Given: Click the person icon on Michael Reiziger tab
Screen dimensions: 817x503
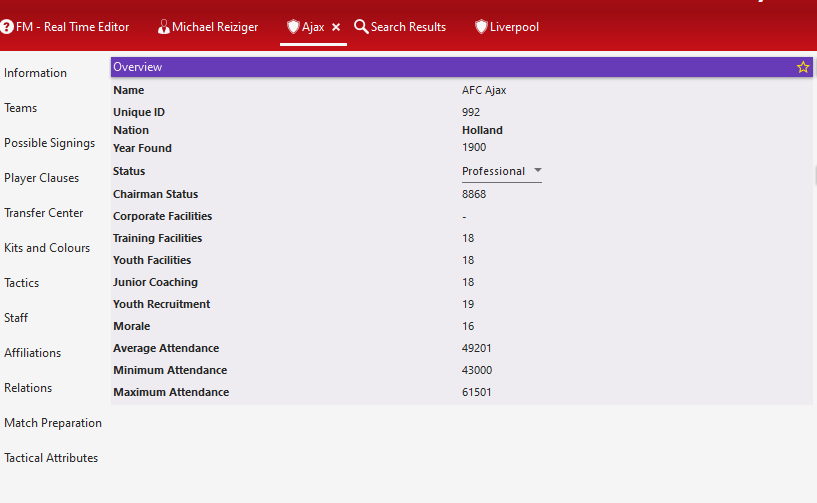Looking at the screenshot, I should point(164,27).
